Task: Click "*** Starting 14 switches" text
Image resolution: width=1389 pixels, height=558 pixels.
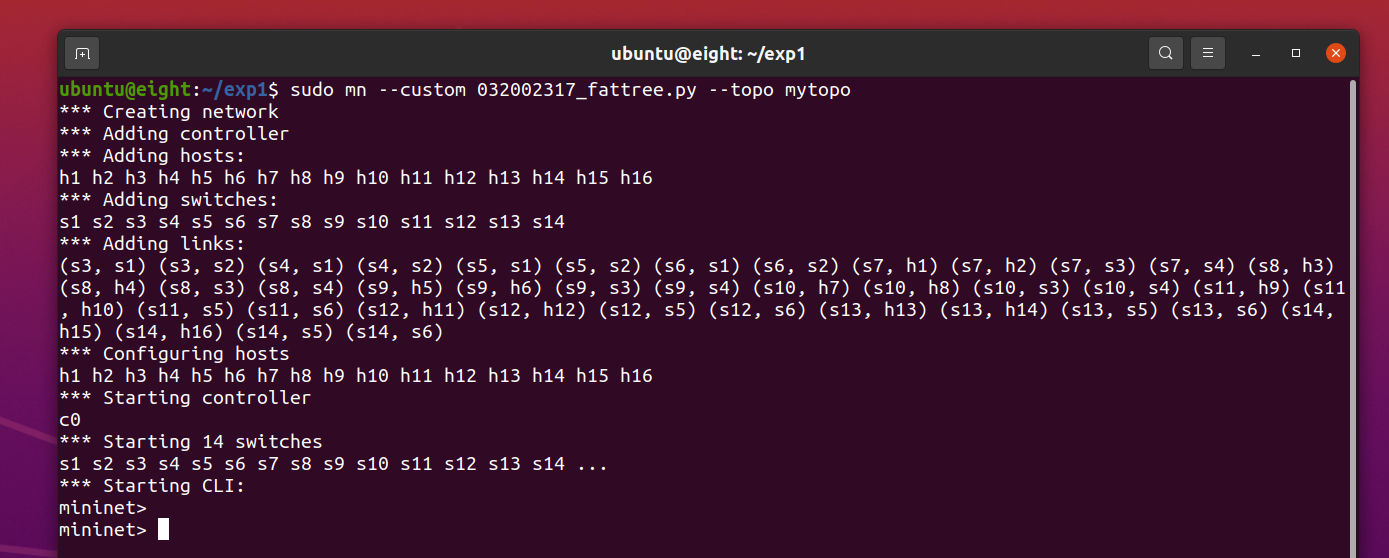Action: point(190,442)
